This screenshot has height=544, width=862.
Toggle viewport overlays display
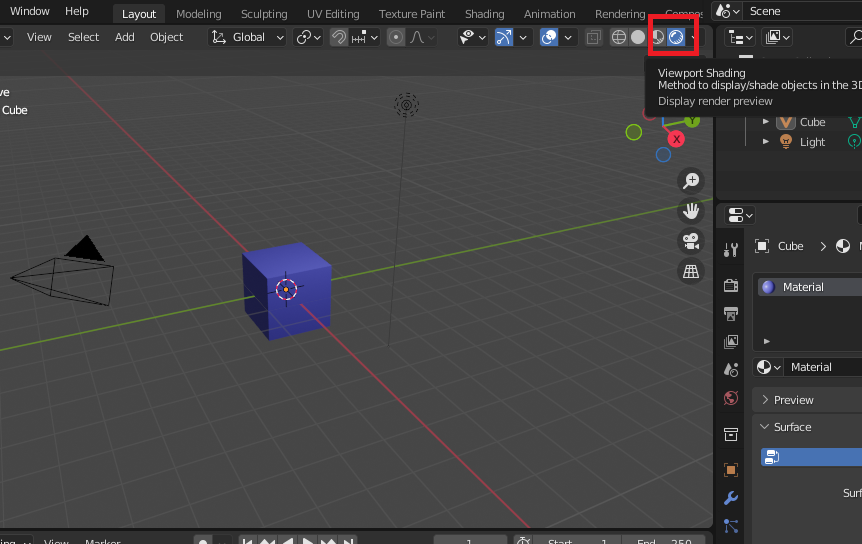(x=549, y=37)
